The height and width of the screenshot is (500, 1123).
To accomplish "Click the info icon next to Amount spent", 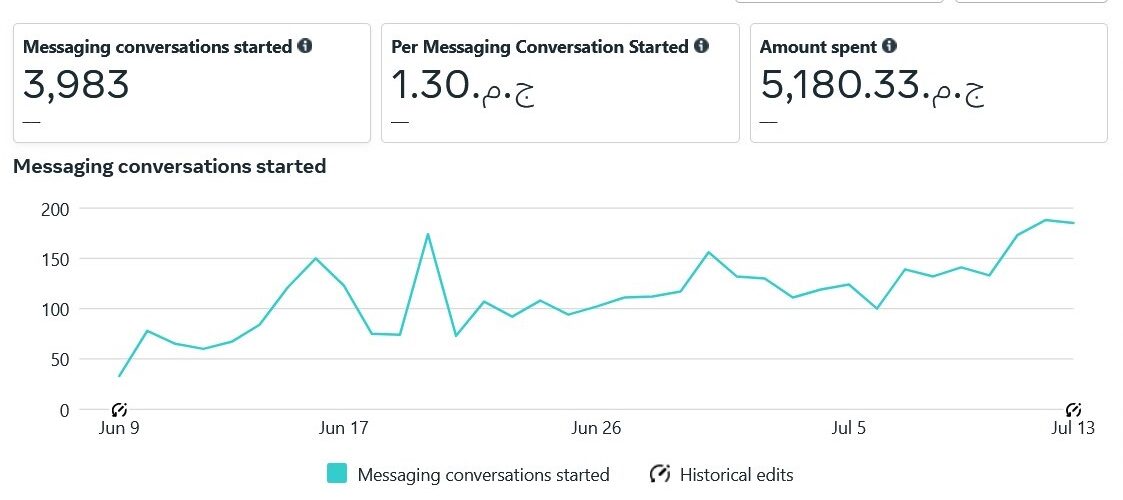I will [x=889, y=46].
